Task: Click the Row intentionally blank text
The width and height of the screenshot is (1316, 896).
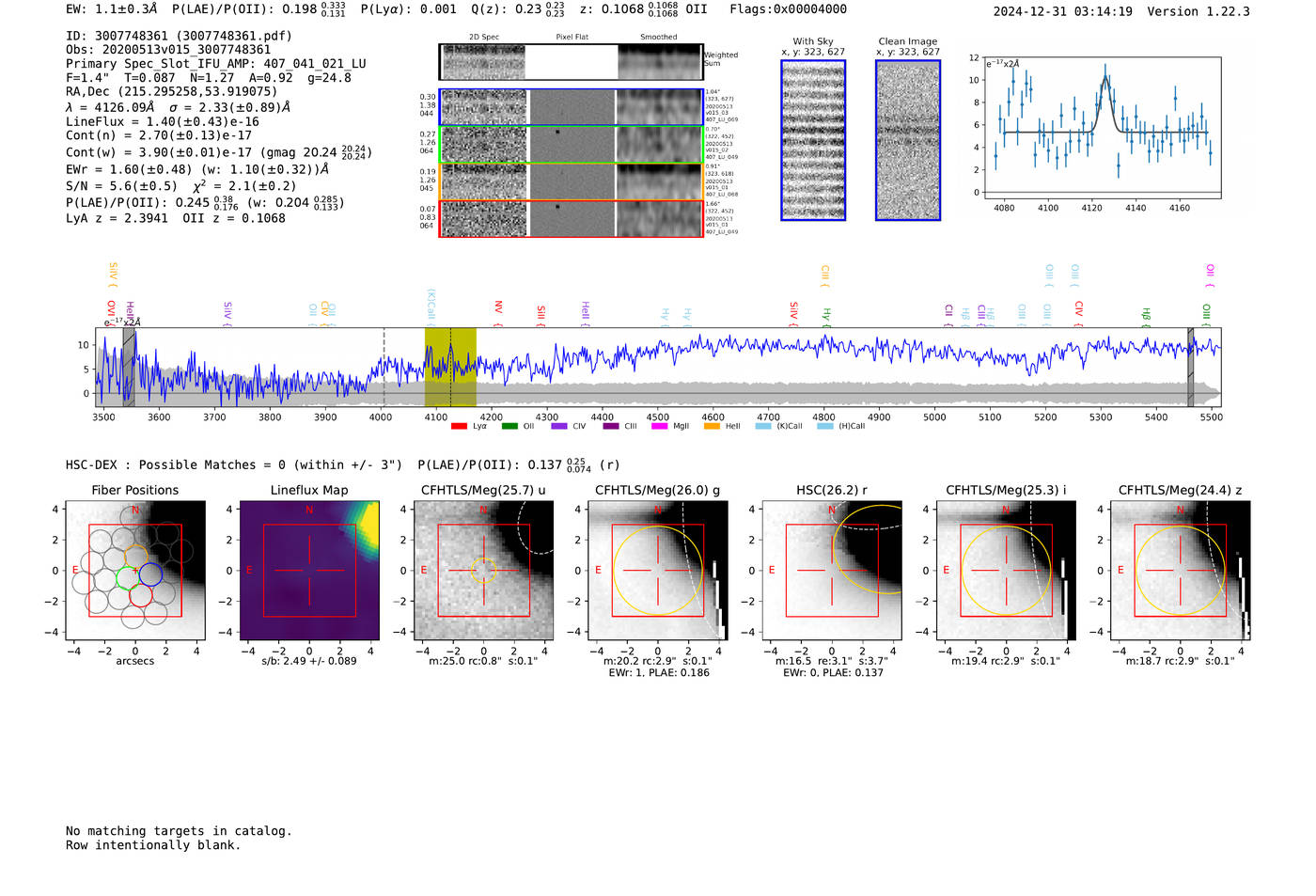Action: point(153,845)
